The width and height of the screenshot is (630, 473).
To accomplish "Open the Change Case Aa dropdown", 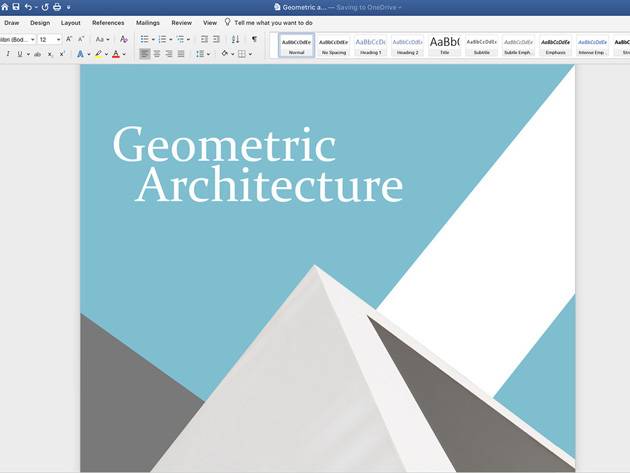I will 102,40.
